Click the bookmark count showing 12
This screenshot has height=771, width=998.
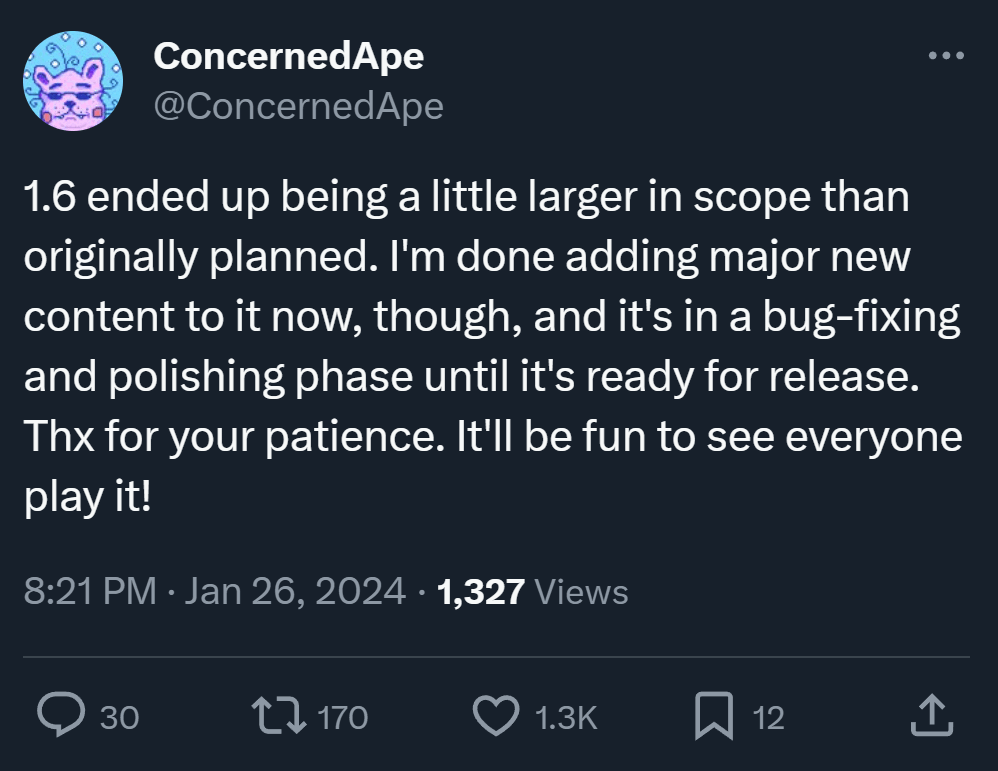pyautogui.click(x=768, y=717)
